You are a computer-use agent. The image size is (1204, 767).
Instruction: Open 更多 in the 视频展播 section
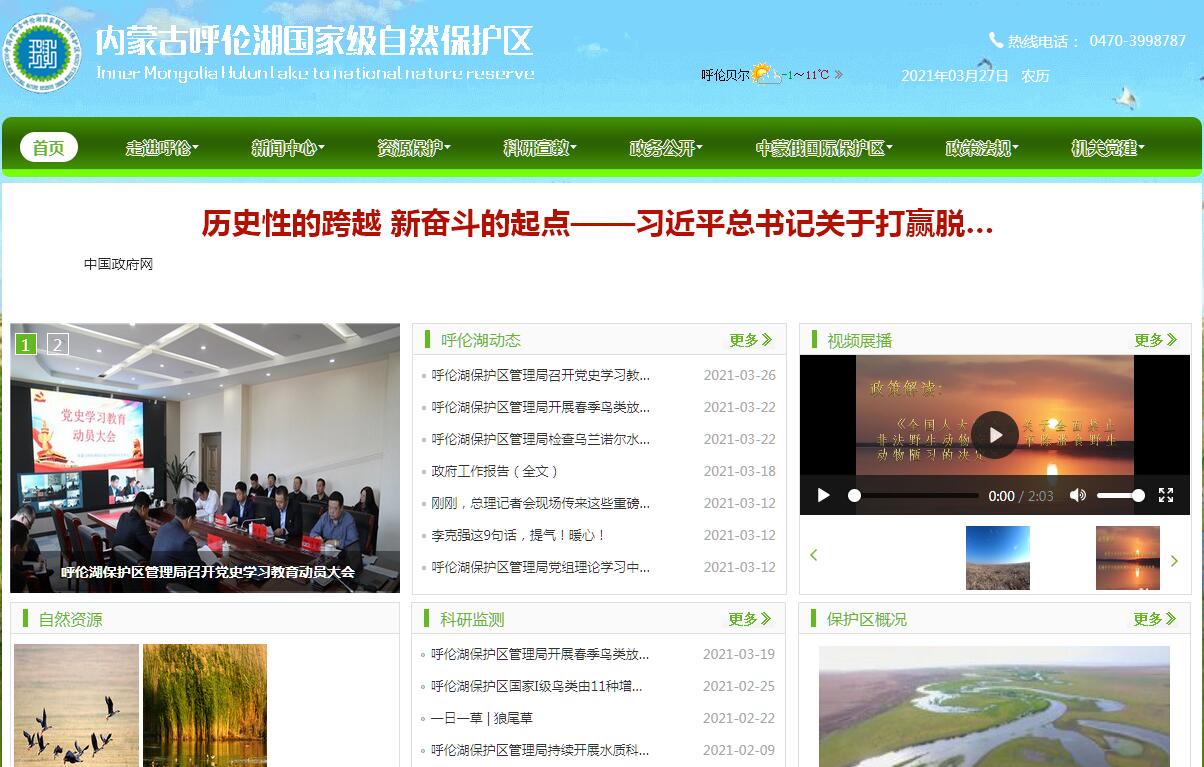[1156, 340]
